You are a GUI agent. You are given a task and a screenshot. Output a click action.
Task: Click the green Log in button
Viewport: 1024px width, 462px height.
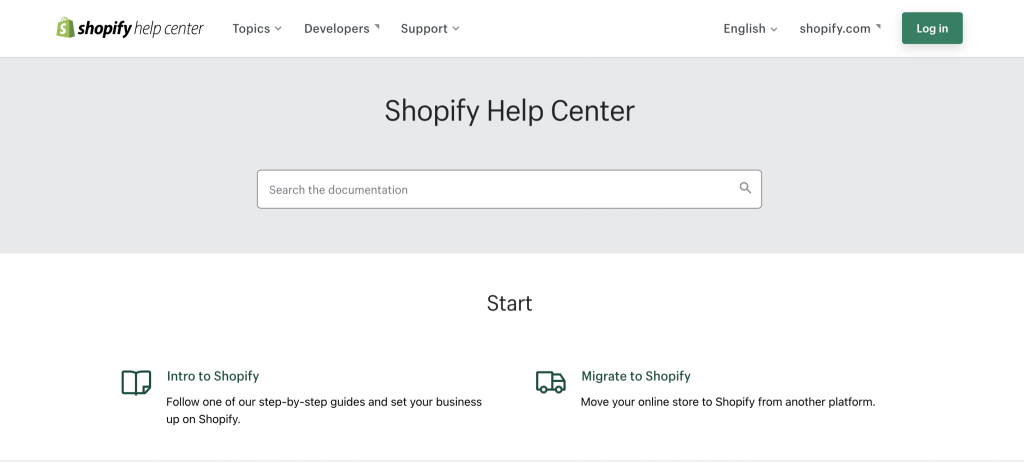[x=932, y=28]
